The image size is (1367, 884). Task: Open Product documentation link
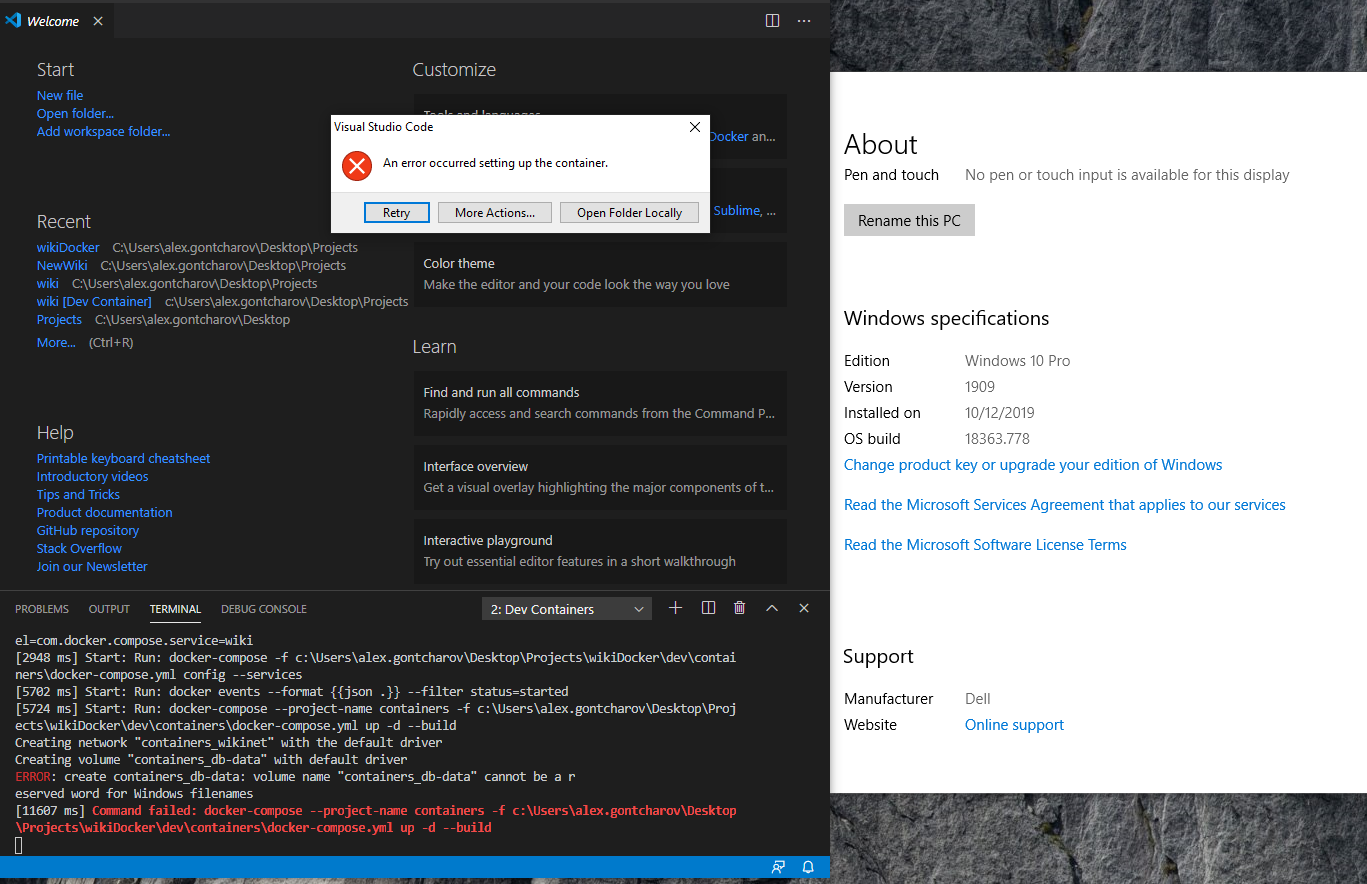point(105,513)
